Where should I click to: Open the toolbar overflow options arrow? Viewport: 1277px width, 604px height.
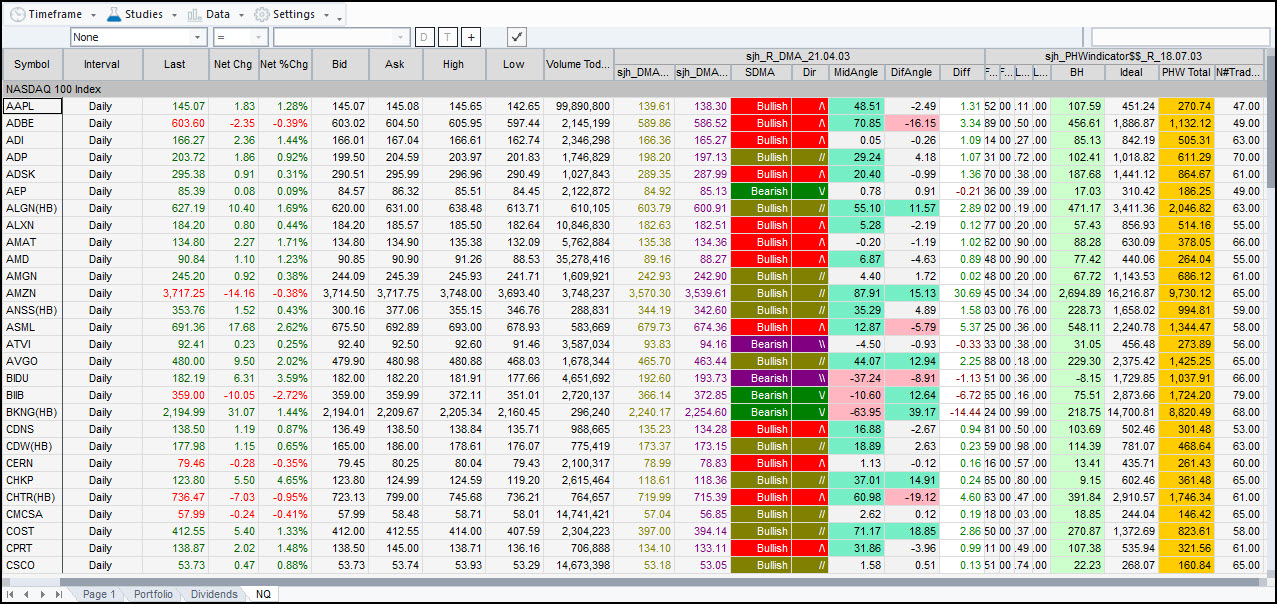(x=340, y=17)
